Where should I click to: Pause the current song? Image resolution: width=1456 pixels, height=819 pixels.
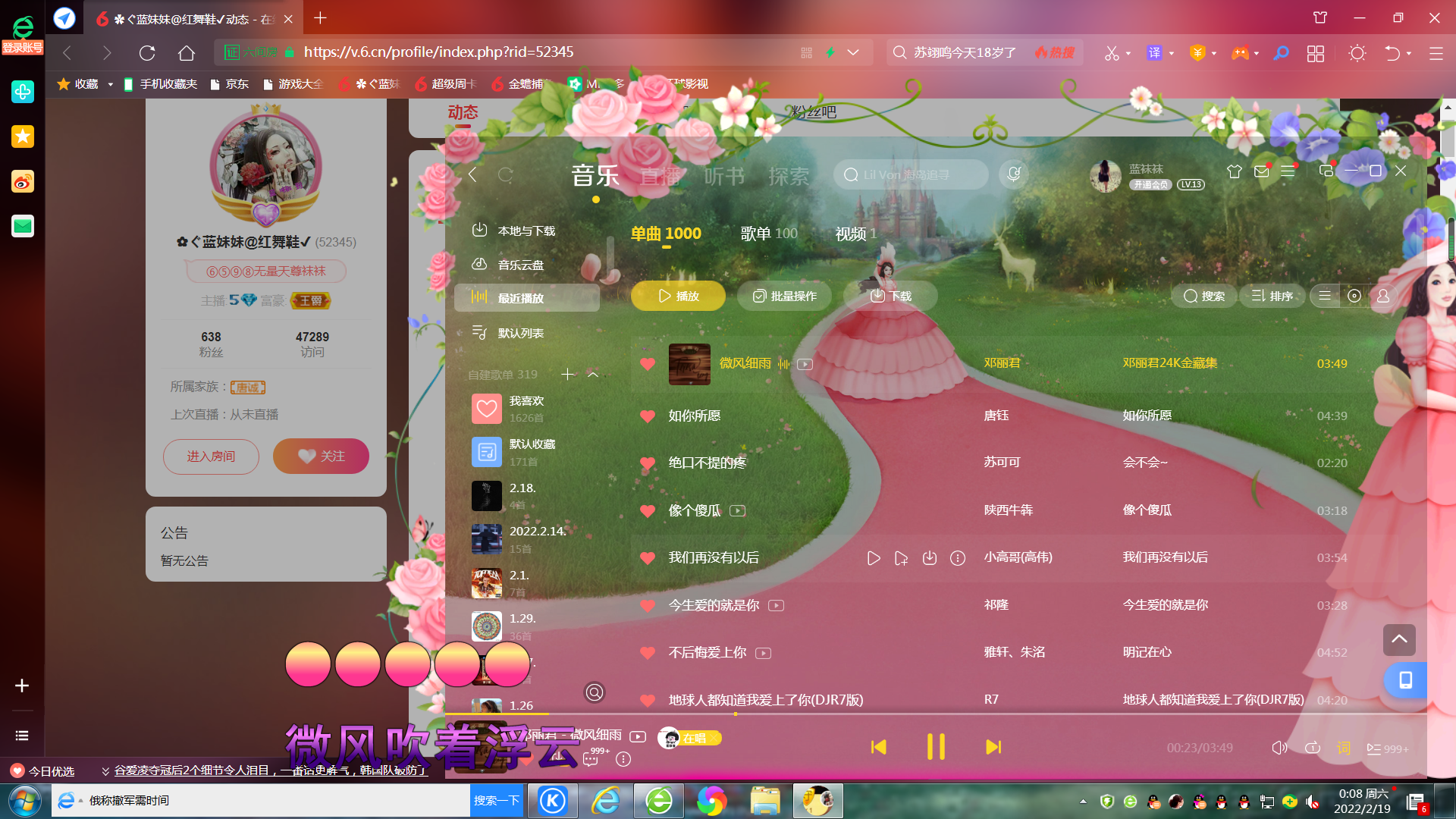[x=936, y=747]
